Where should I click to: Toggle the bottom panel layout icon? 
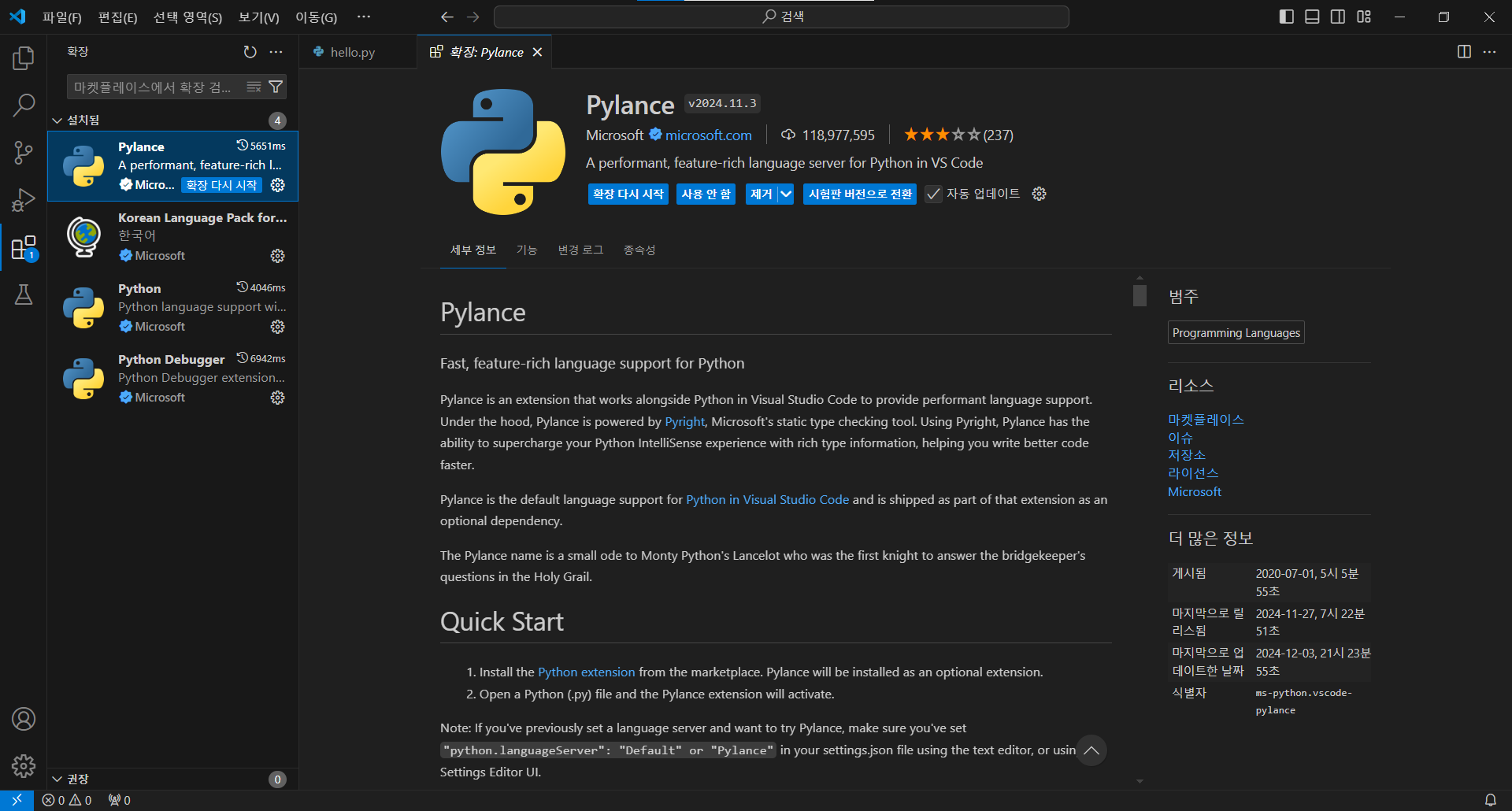1312,17
